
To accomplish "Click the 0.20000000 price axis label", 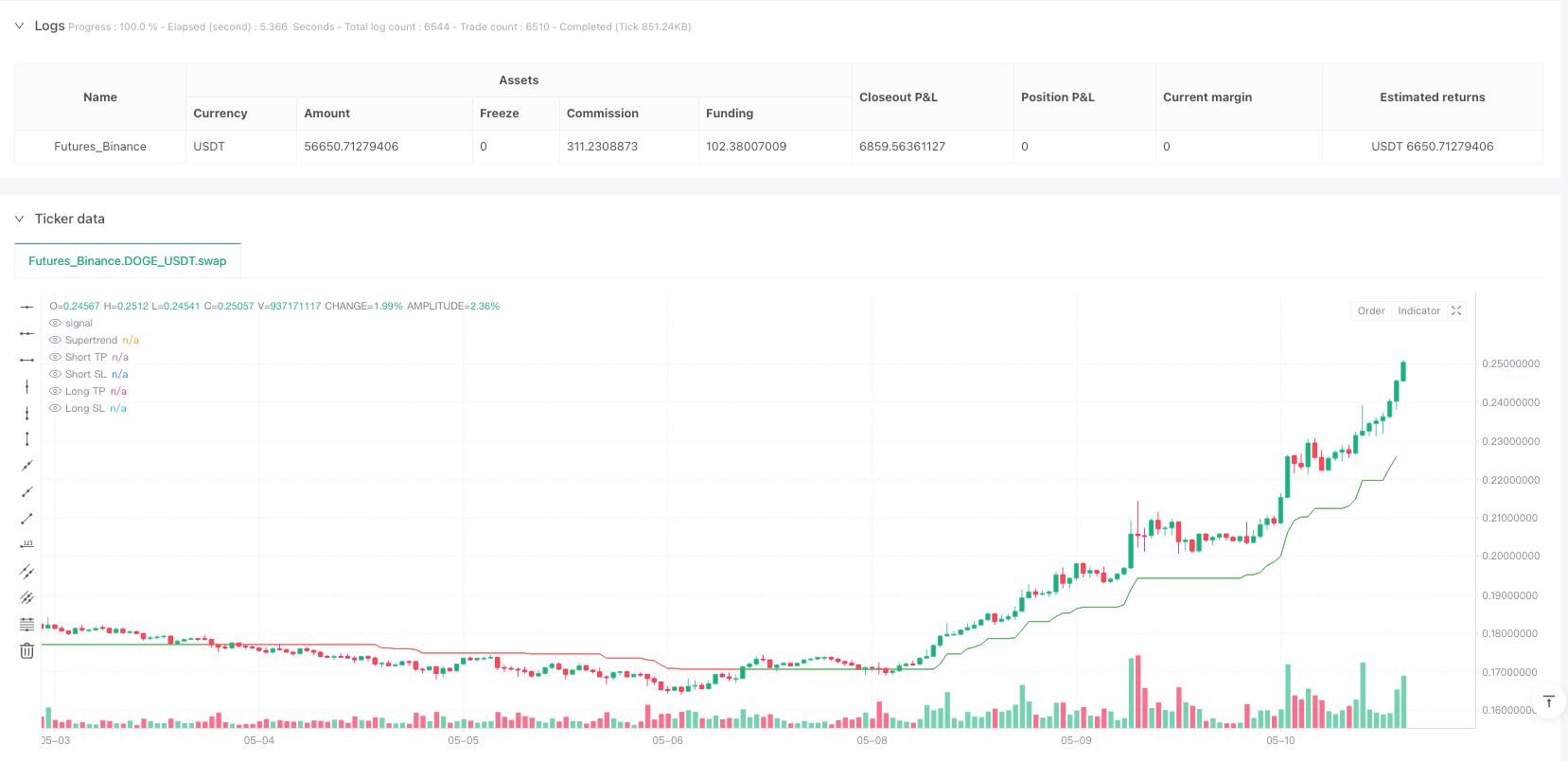I will [x=1510, y=557].
